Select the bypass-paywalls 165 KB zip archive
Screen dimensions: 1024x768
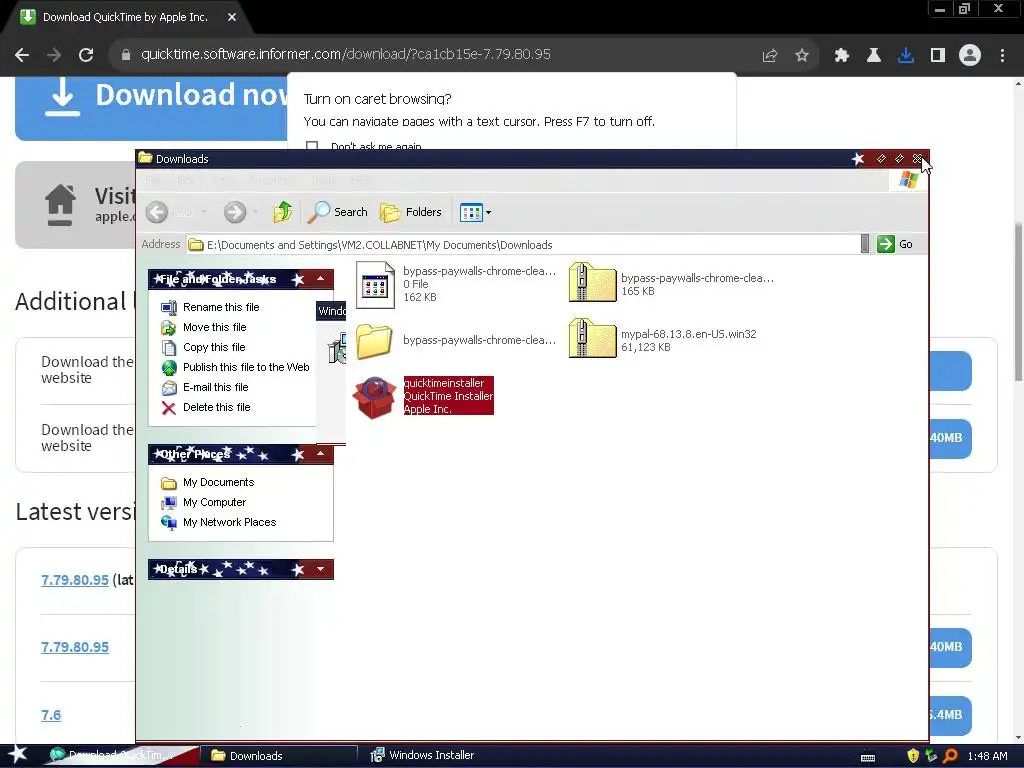[x=592, y=282]
